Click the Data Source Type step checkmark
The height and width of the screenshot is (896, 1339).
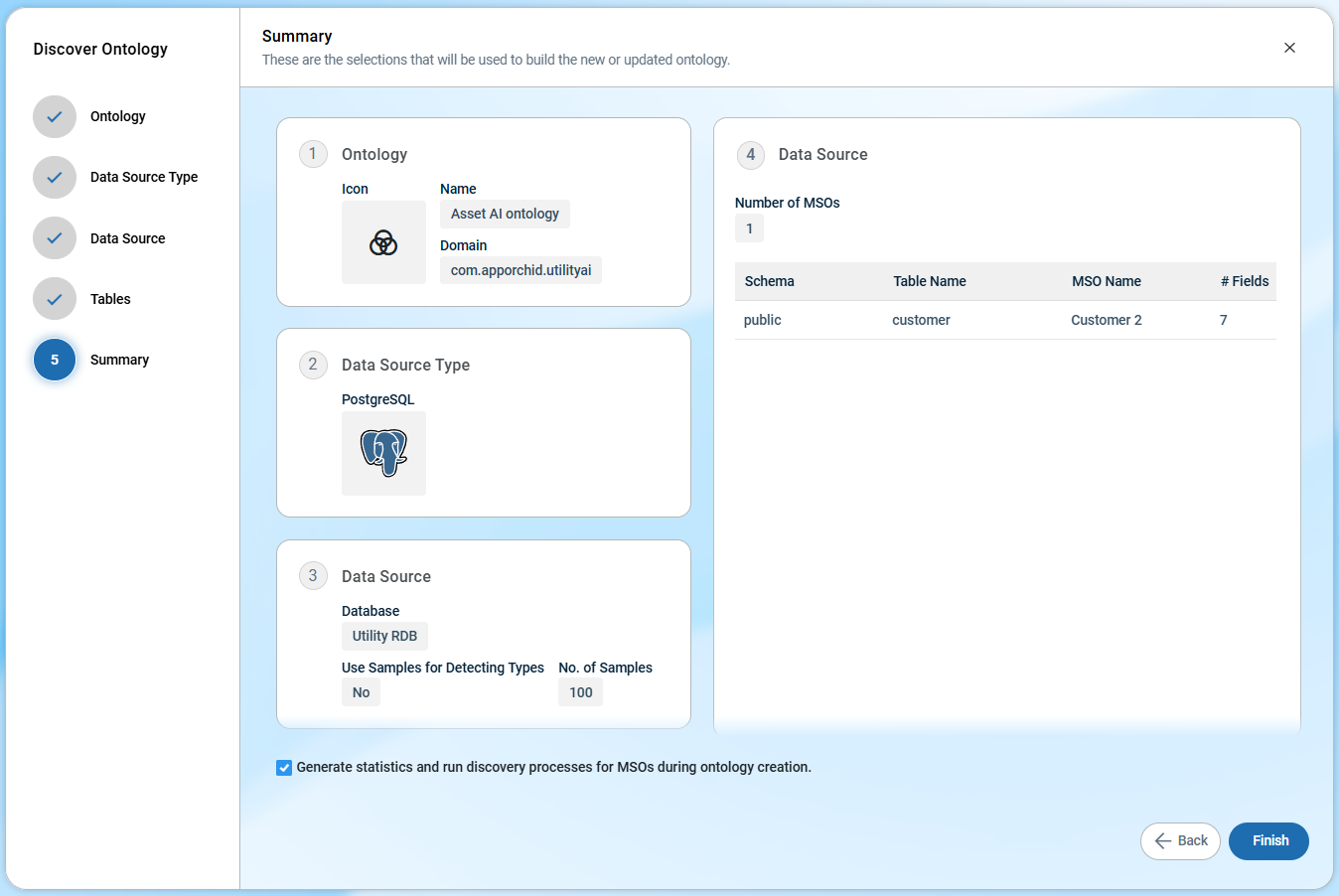coord(55,178)
